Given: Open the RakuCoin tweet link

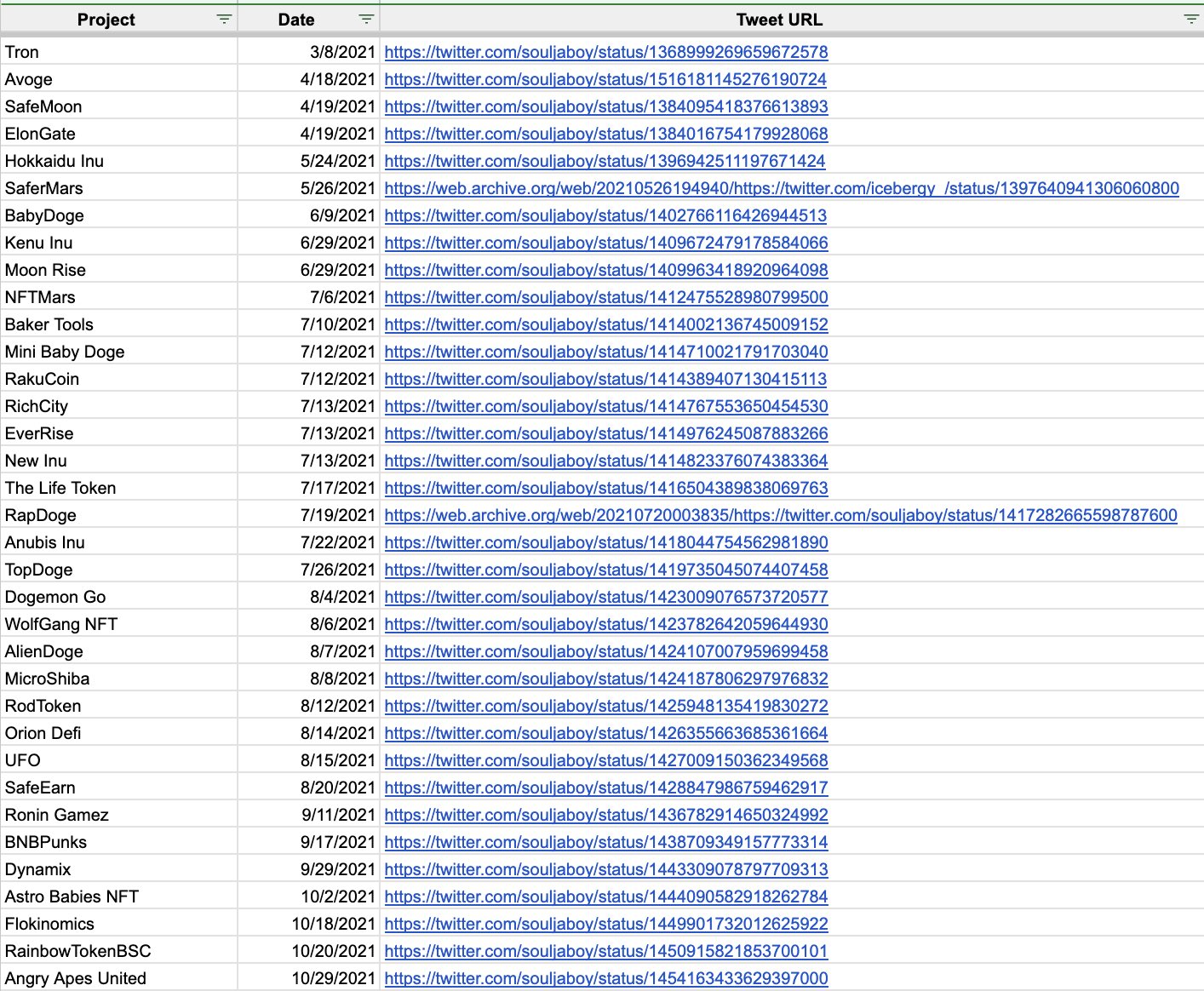Looking at the screenshot, I should click(x=605, y=379).
